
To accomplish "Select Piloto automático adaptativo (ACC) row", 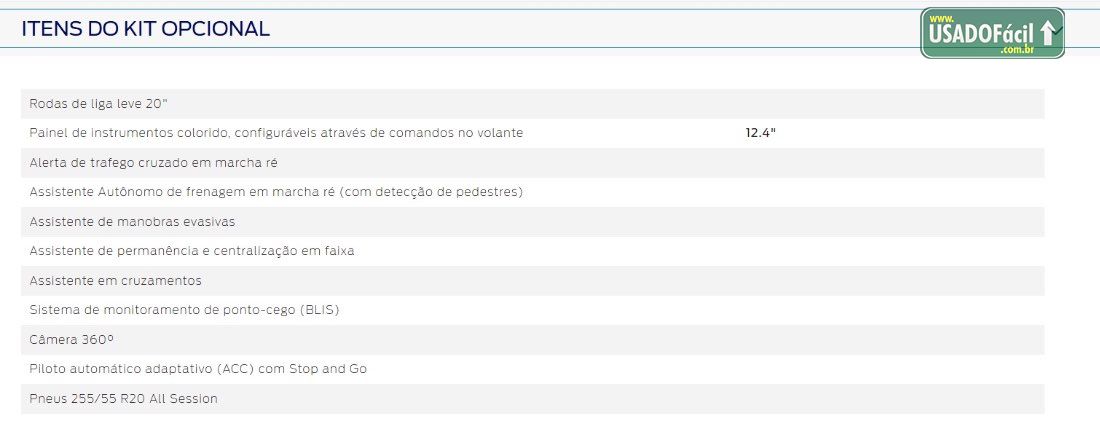I will (x=532, y=369).
